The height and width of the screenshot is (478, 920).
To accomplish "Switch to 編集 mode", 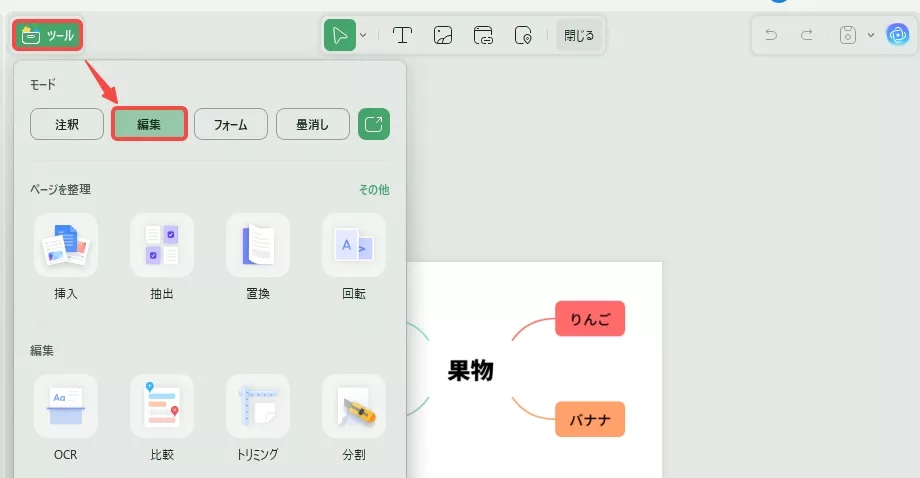I will 149,124.
